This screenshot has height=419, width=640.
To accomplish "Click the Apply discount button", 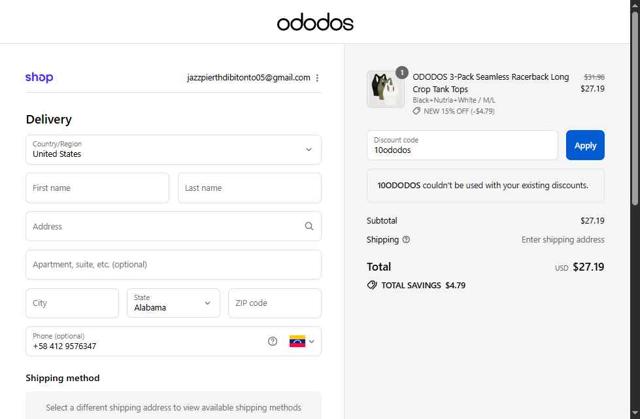I will point(585,145).
